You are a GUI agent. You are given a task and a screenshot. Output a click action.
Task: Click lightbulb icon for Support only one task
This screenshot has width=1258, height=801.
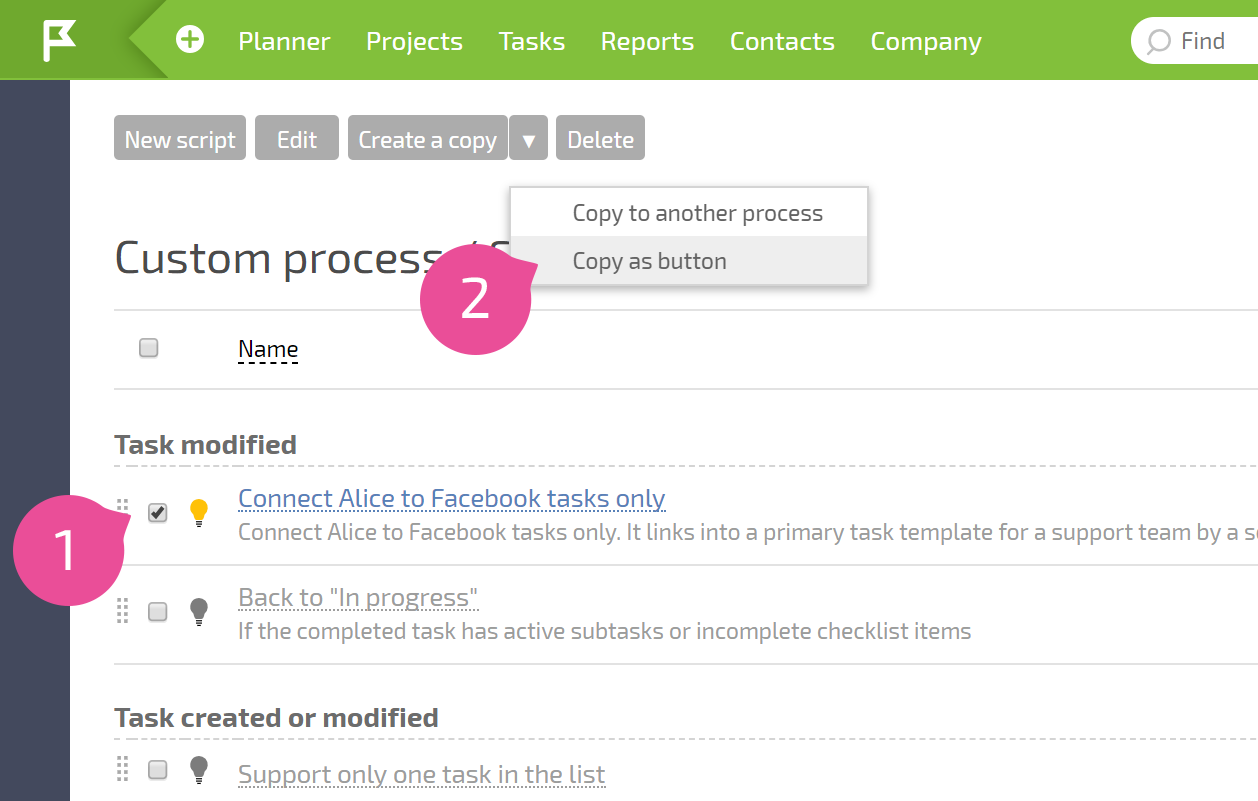(x=199, y=770)
